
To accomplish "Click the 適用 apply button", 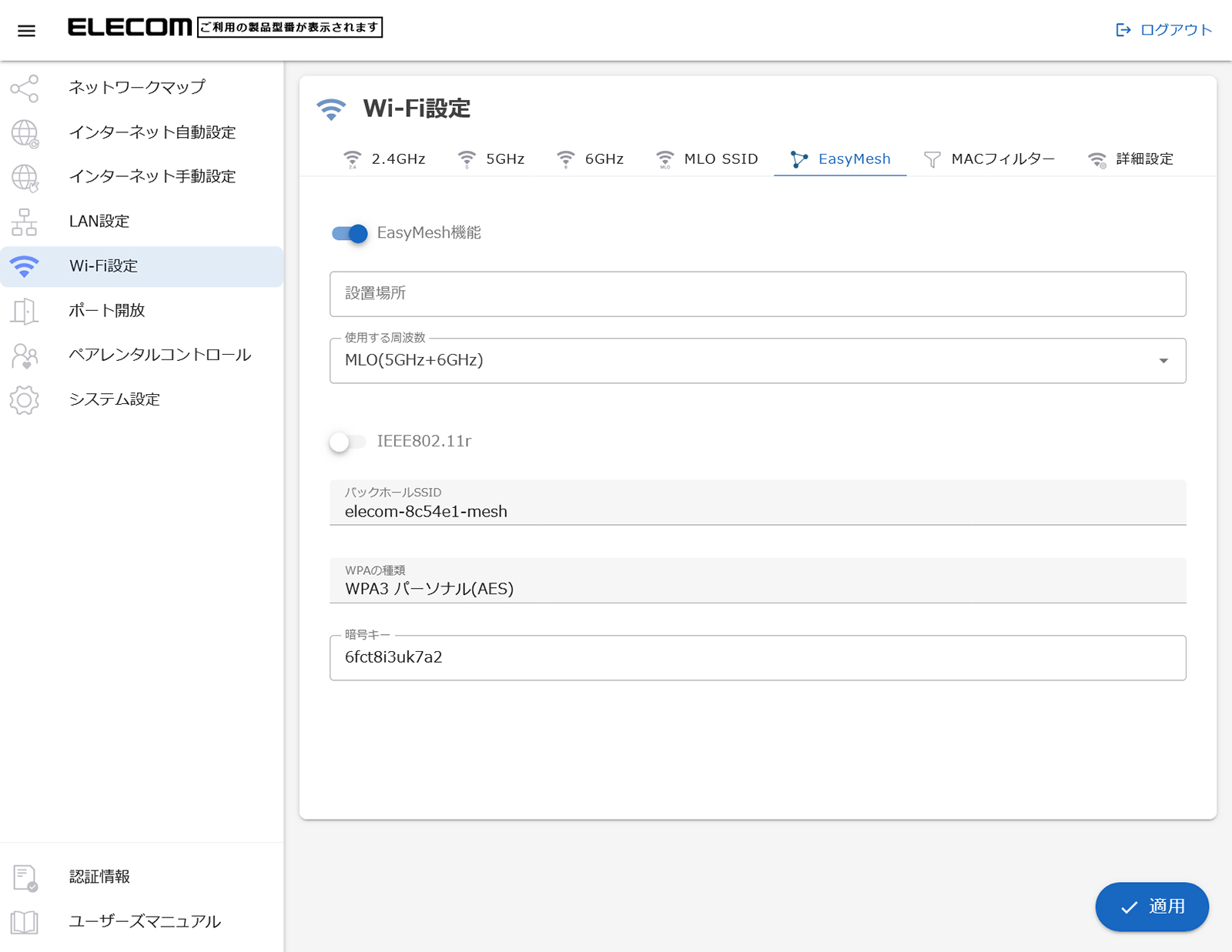I will (x=1152, y=907).
